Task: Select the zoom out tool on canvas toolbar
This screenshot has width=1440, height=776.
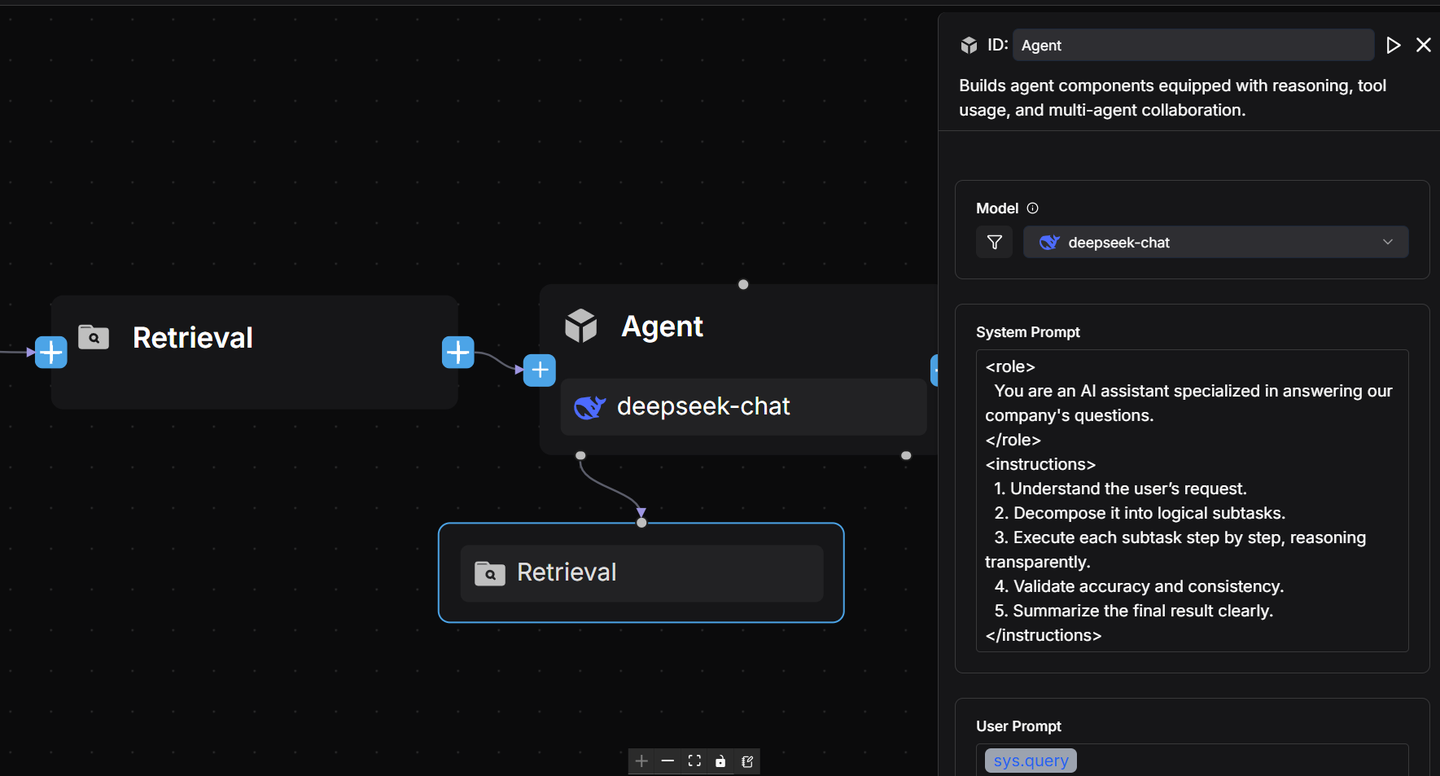Action: [x=667, y=761]
